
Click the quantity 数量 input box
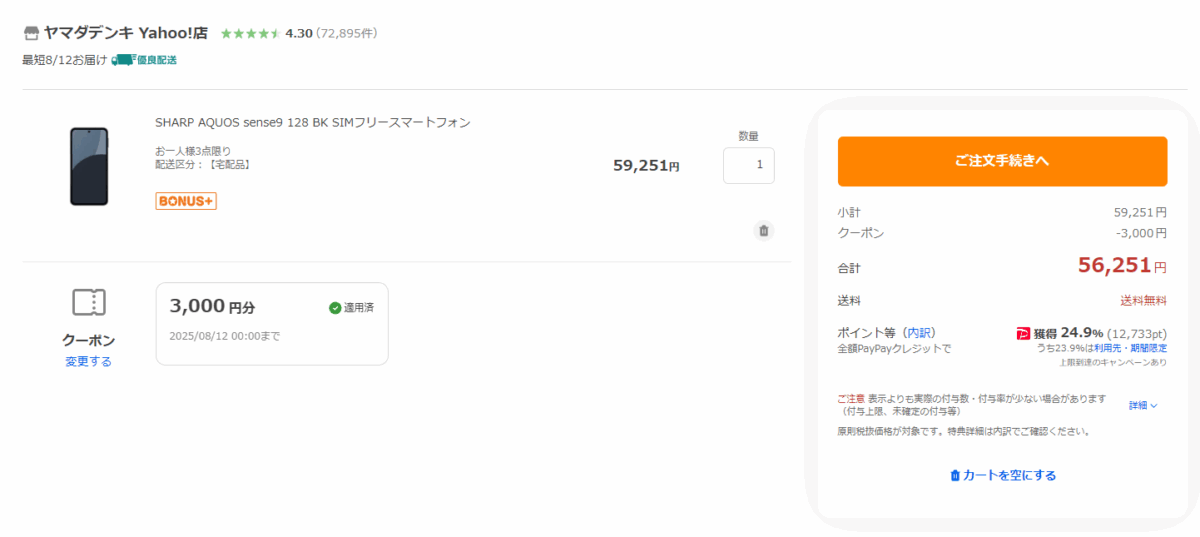coord(748,166)
